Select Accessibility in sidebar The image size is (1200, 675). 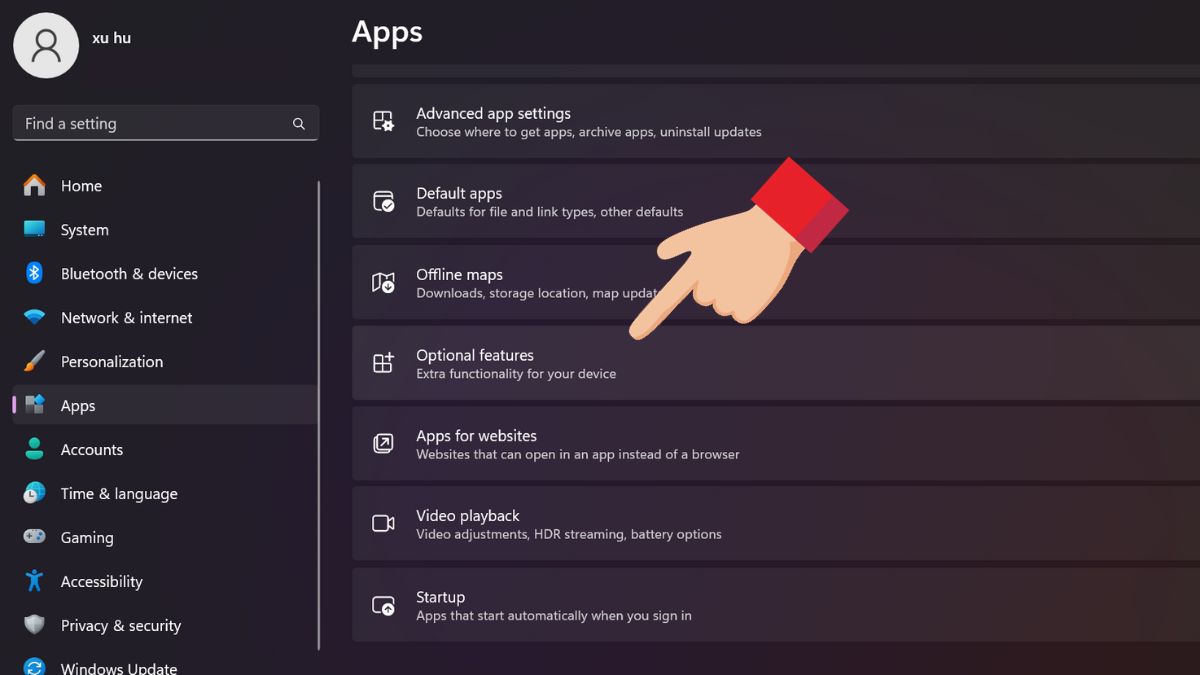165,581
